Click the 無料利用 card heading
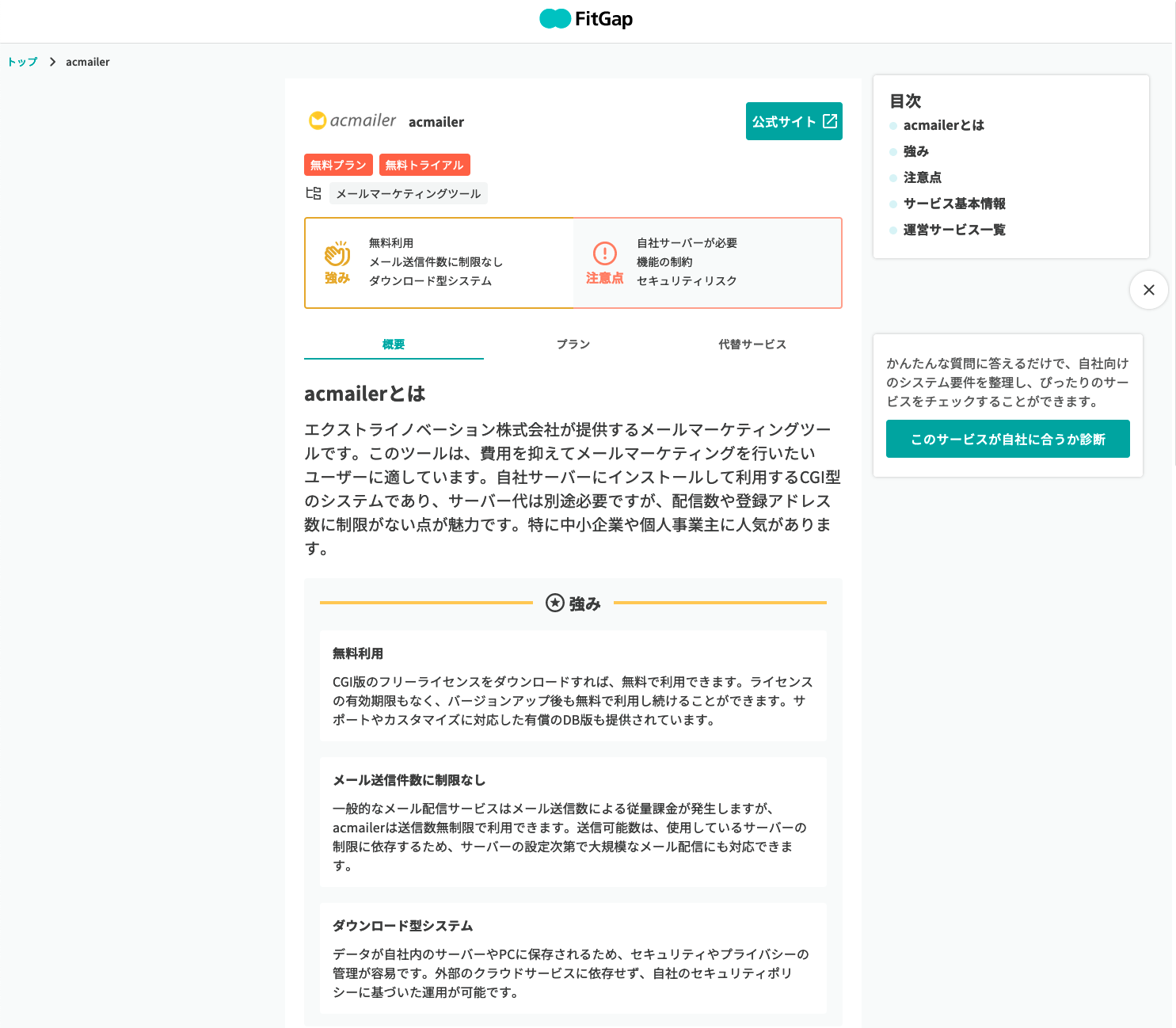Screen dimensions: 1176x1028 (x=358, y=653)
